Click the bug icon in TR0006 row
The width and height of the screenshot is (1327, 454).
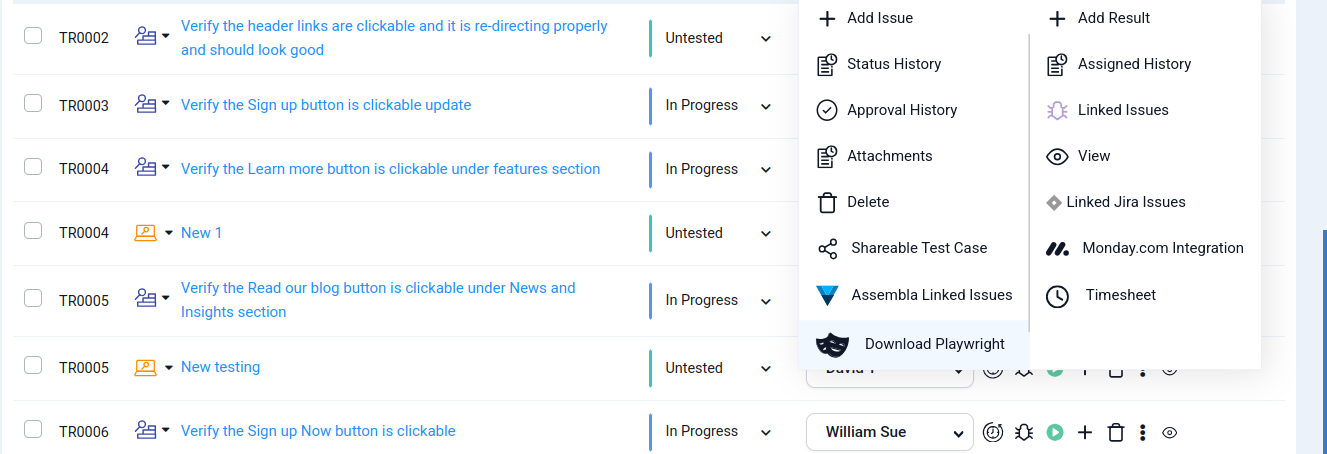click(1023, 432)
